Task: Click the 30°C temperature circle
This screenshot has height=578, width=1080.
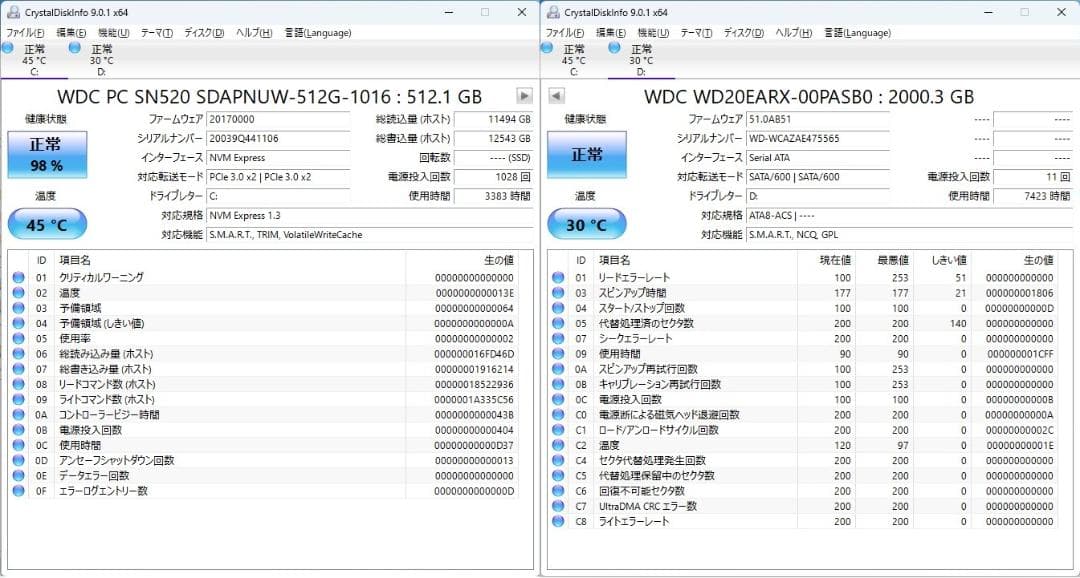Action: point(585,224)
